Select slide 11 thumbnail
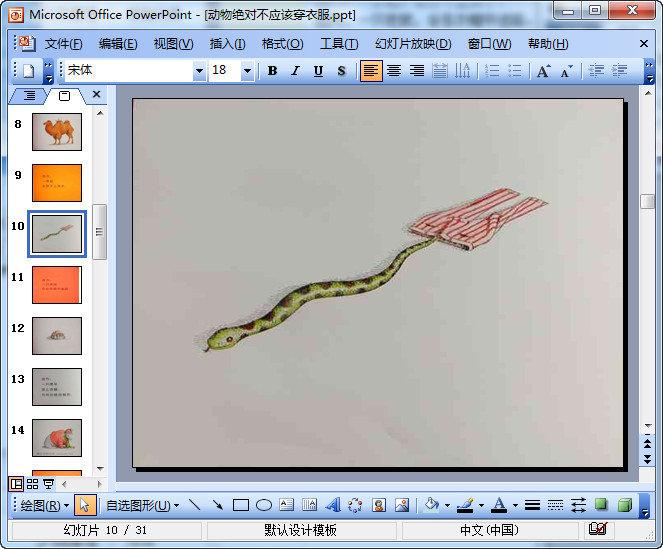Screen dimensions: 663x549 [x=57, y=285]
